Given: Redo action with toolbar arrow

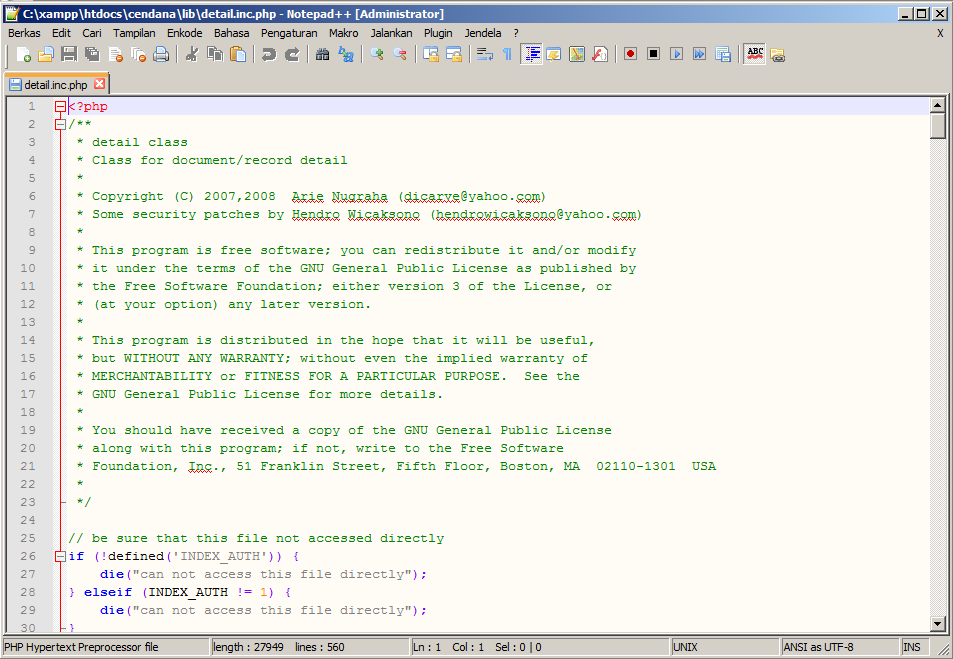Looking at the screenshot, I should (292, 55).
